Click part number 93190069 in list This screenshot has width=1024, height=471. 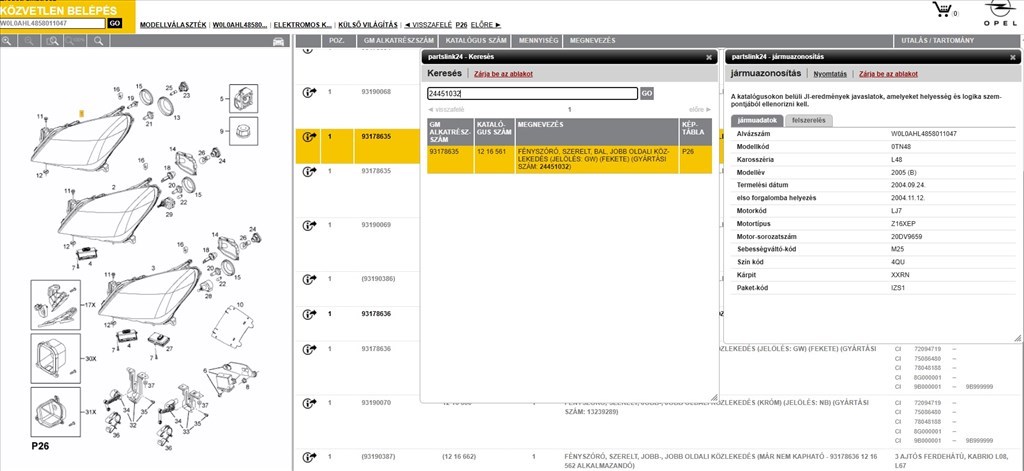click(x=376, y=225)
